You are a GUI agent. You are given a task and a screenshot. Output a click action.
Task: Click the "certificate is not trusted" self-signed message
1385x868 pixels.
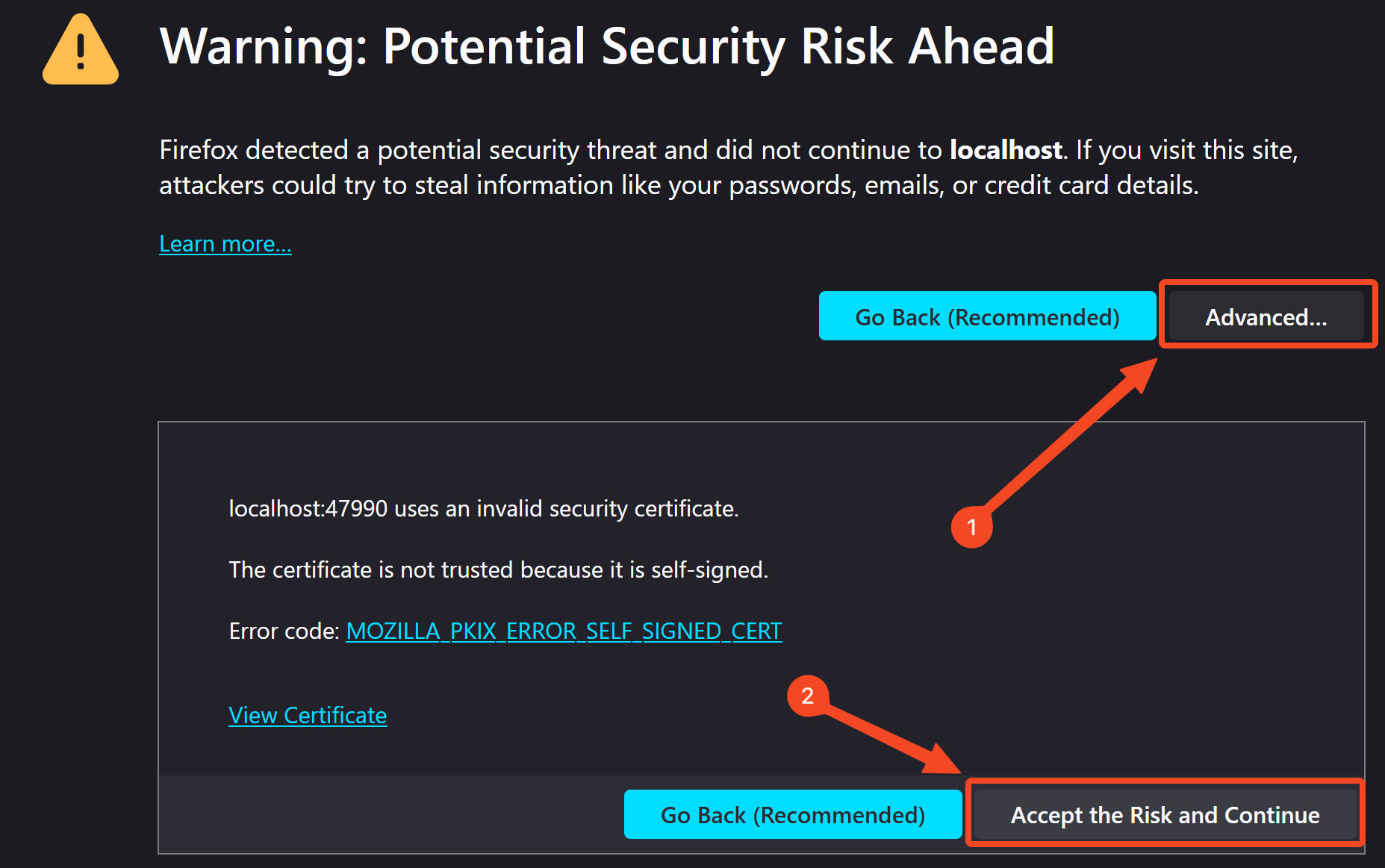498,570
